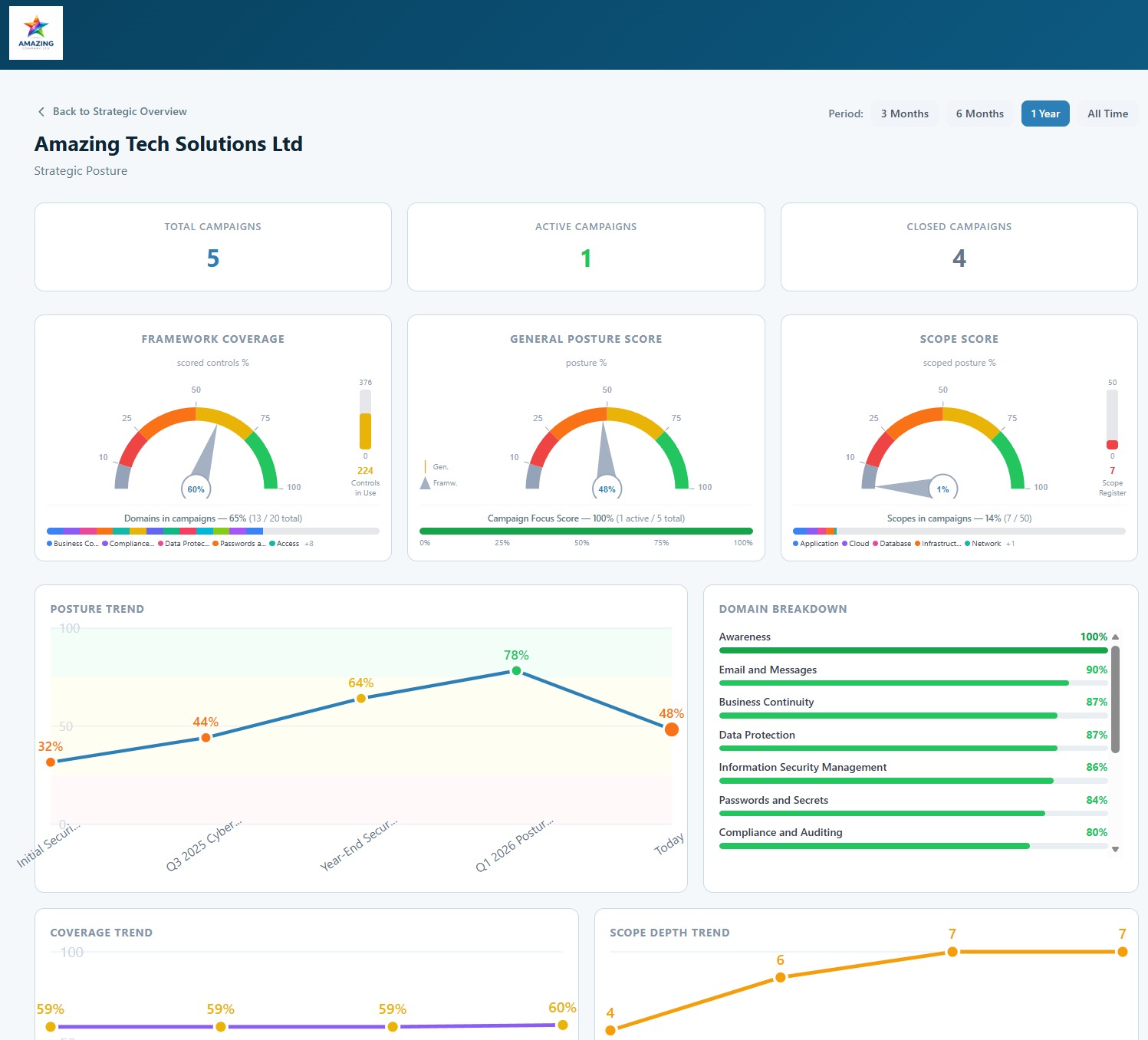Click the Framw. triangle legend marker

coord(425,483)
